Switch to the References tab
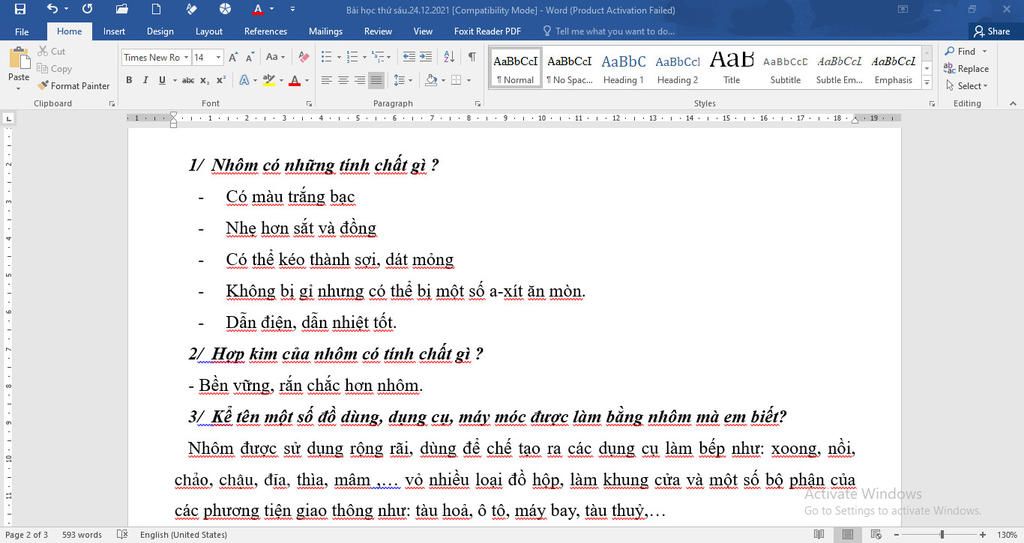 [265, 31]
